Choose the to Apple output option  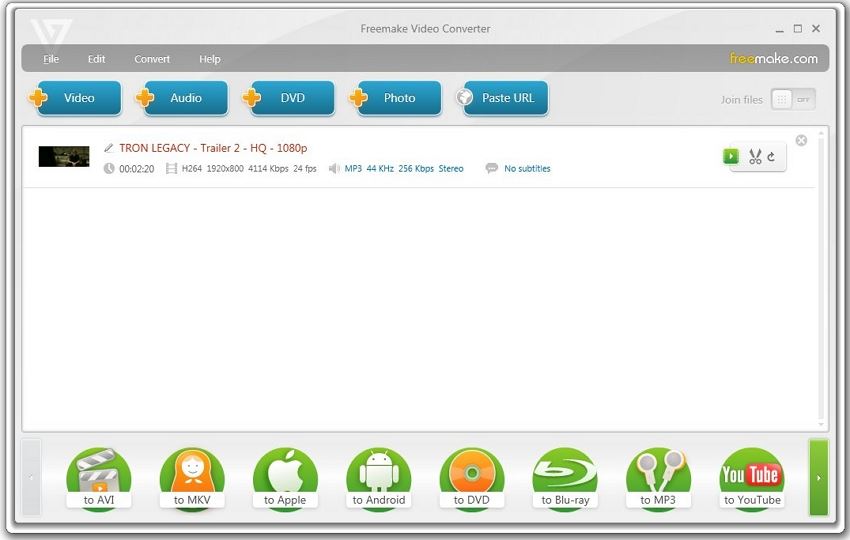285,478
